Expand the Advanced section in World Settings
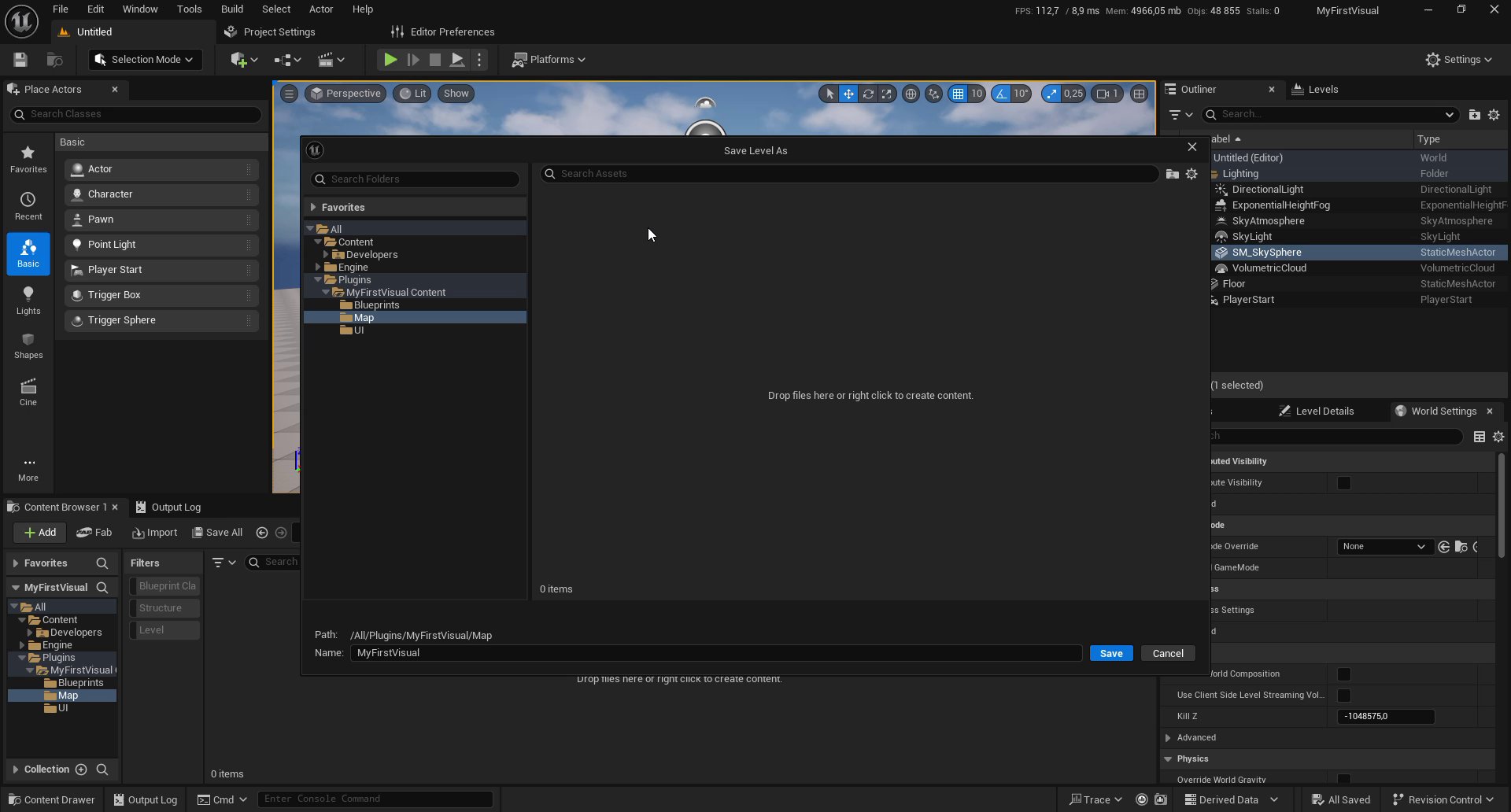The height and width of the screenshot is (812, 1511). [1168, 738]
